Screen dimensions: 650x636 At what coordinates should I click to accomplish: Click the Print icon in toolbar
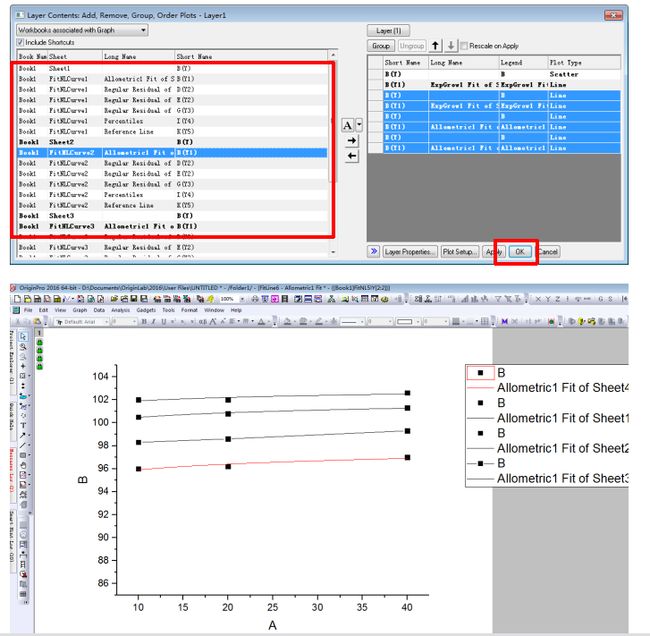pos(255,299)
